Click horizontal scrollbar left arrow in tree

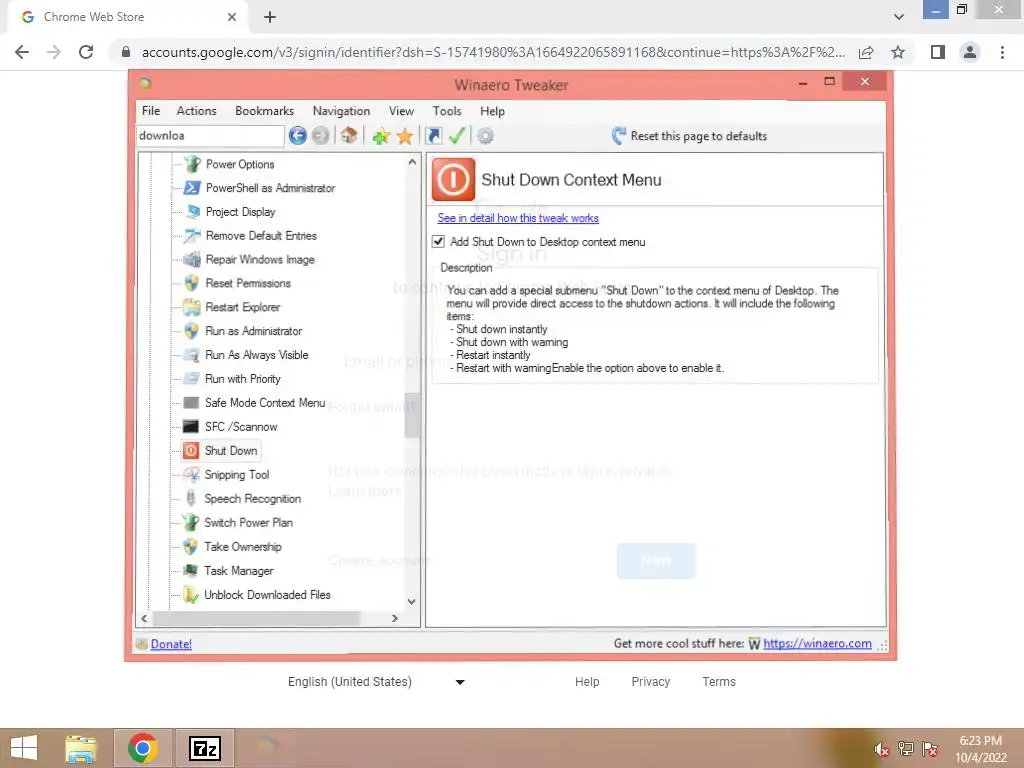(144, 618)
